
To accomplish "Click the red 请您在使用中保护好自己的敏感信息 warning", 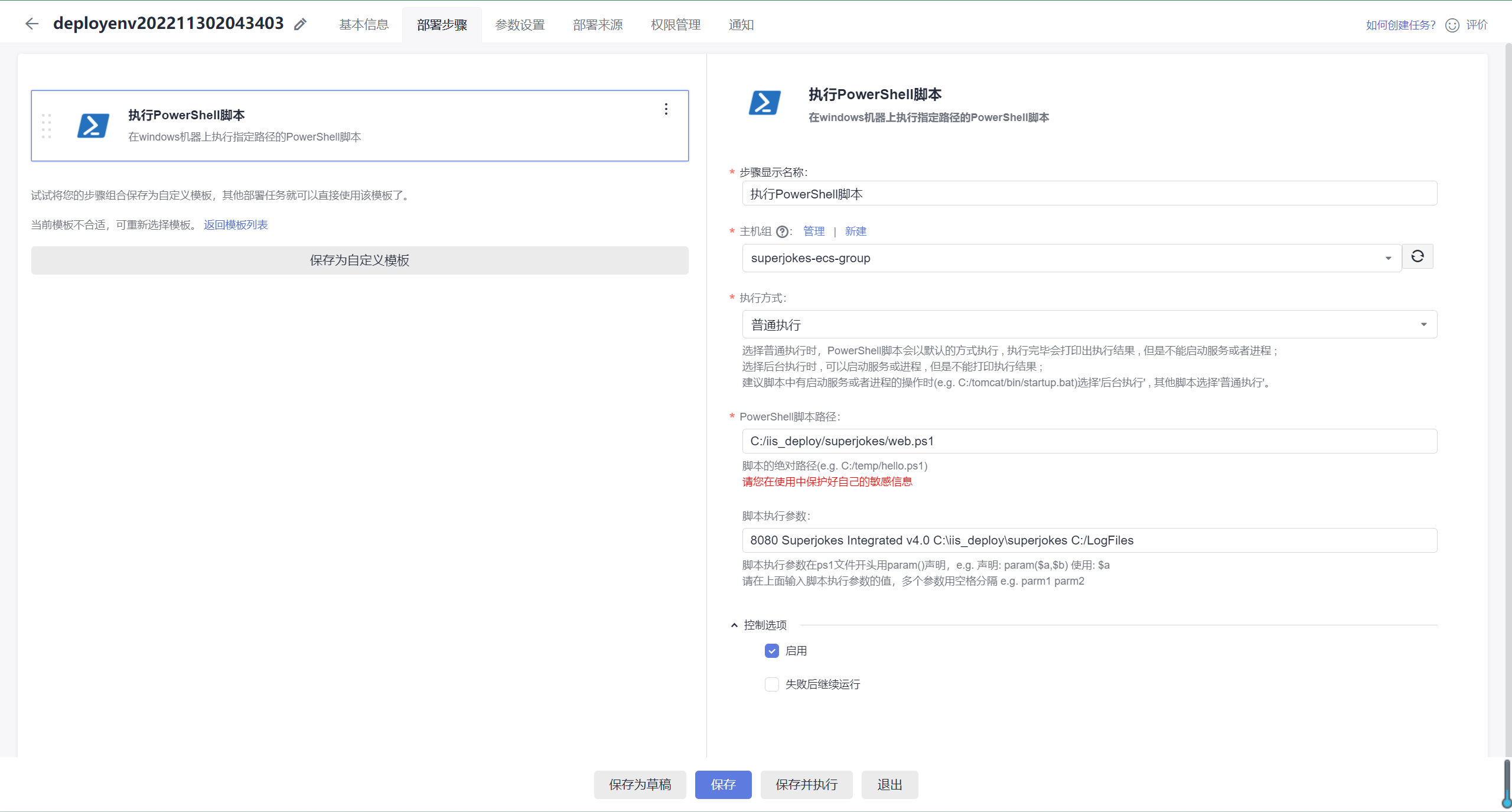I will click(827, 482).
